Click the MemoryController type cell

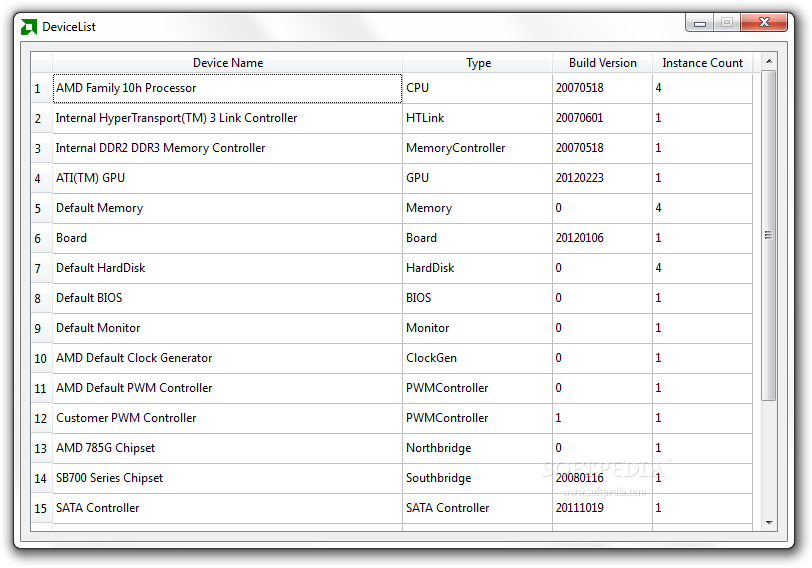point(477,148)
